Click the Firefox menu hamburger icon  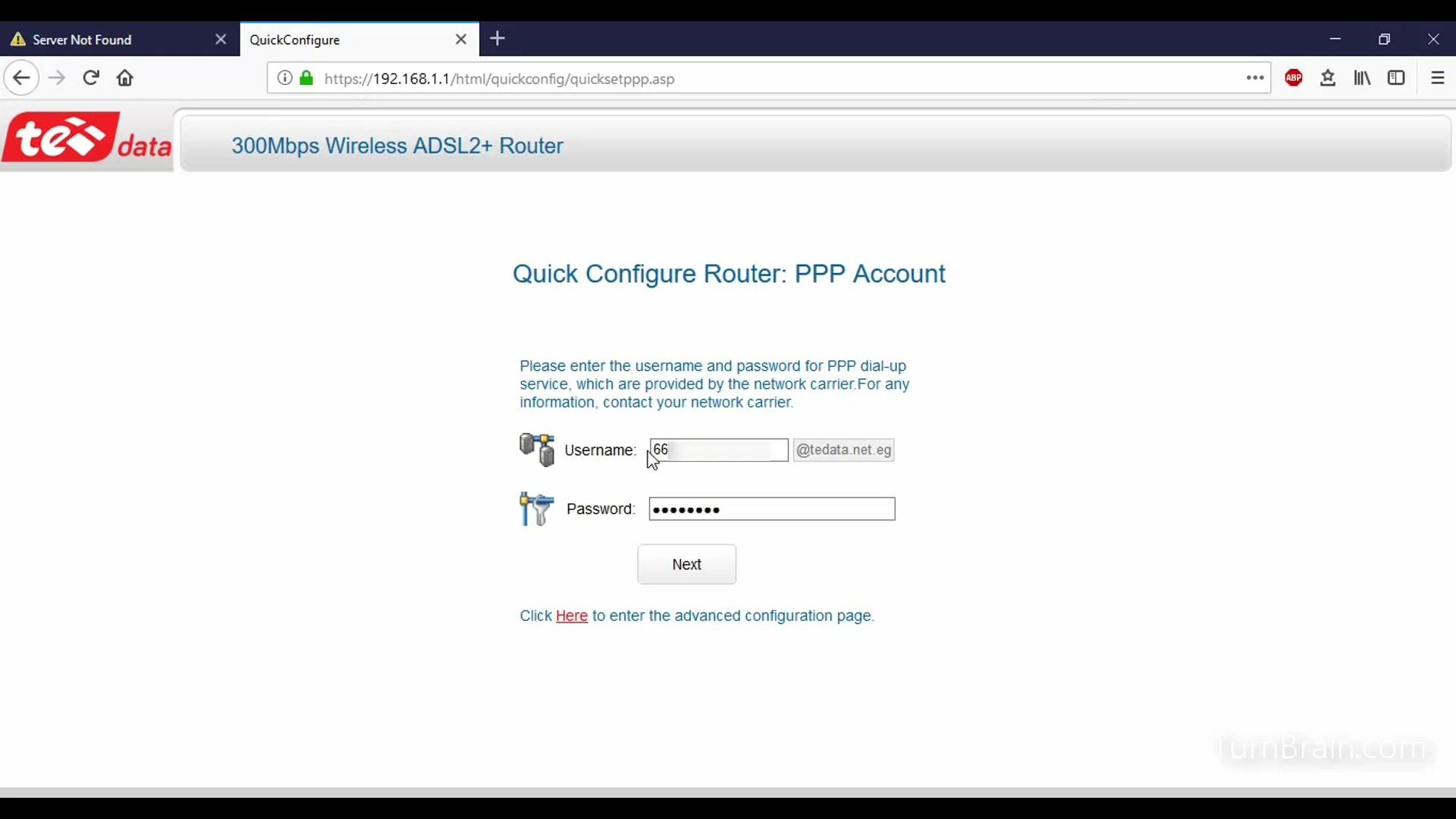pos(1438,78)
